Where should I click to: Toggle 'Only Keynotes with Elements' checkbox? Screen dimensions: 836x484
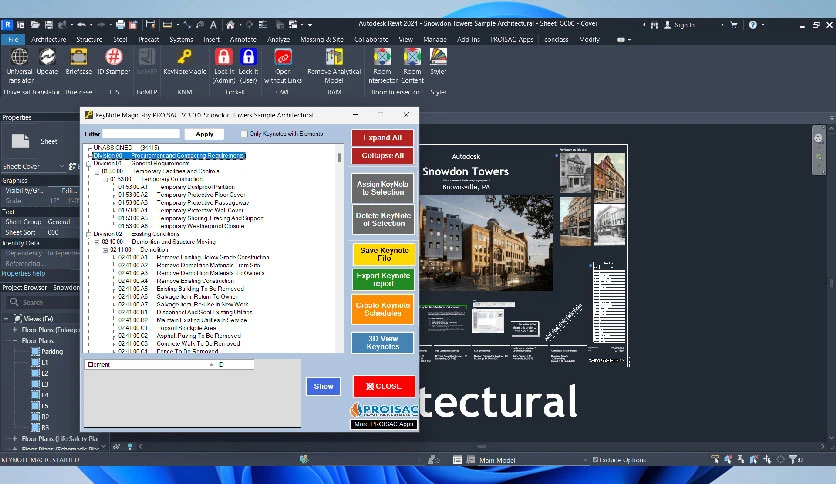click(x=244, y=134)
